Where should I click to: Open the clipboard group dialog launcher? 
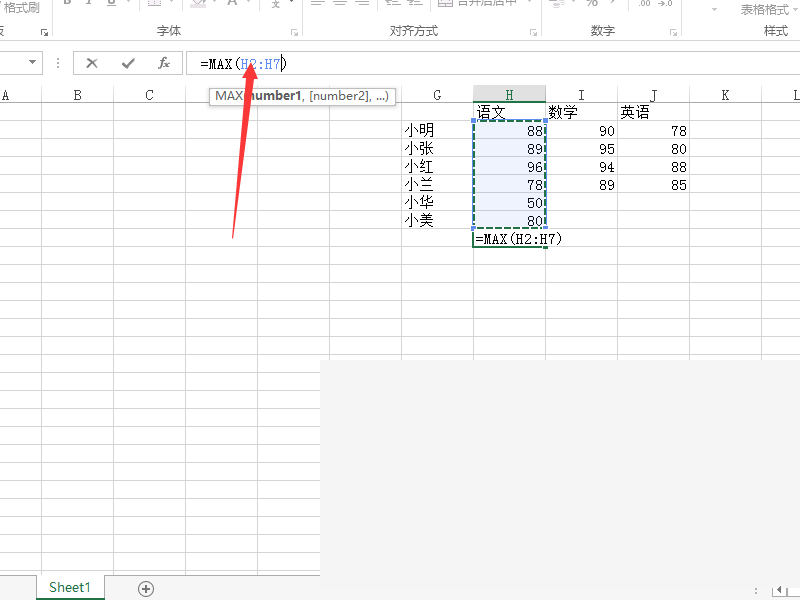point(44,32)
